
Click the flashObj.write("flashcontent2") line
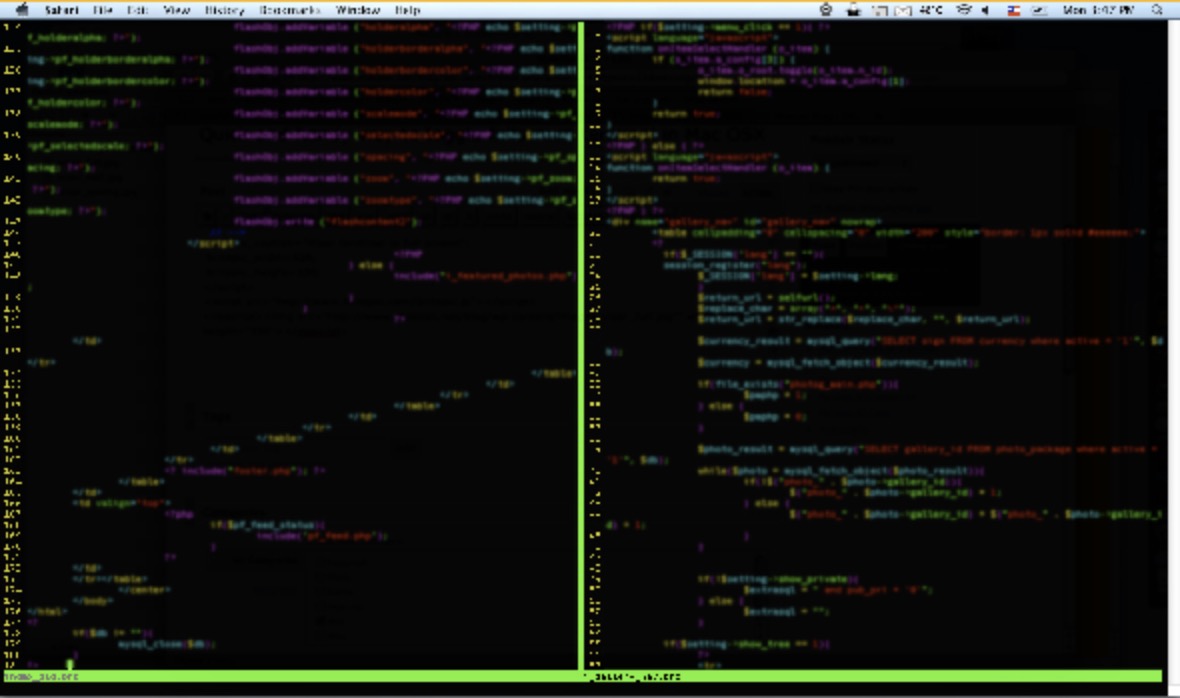coord(328,221)
